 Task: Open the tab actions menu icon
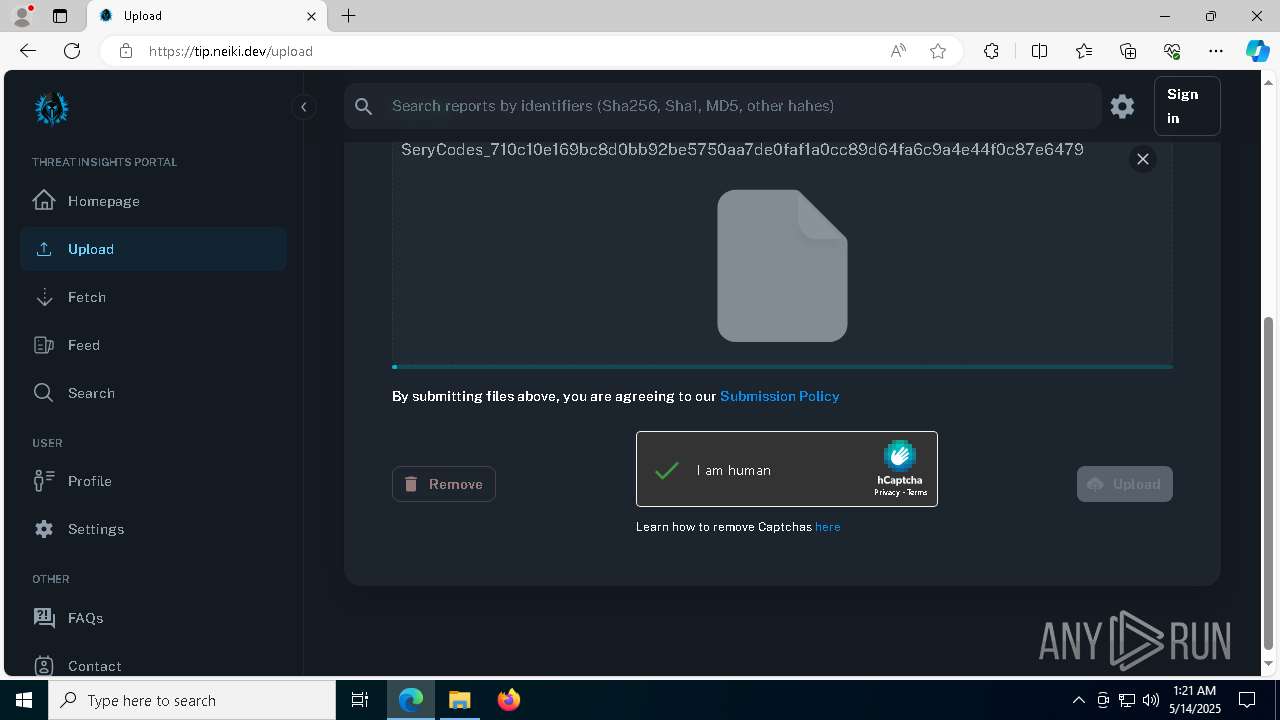(60, 16)
